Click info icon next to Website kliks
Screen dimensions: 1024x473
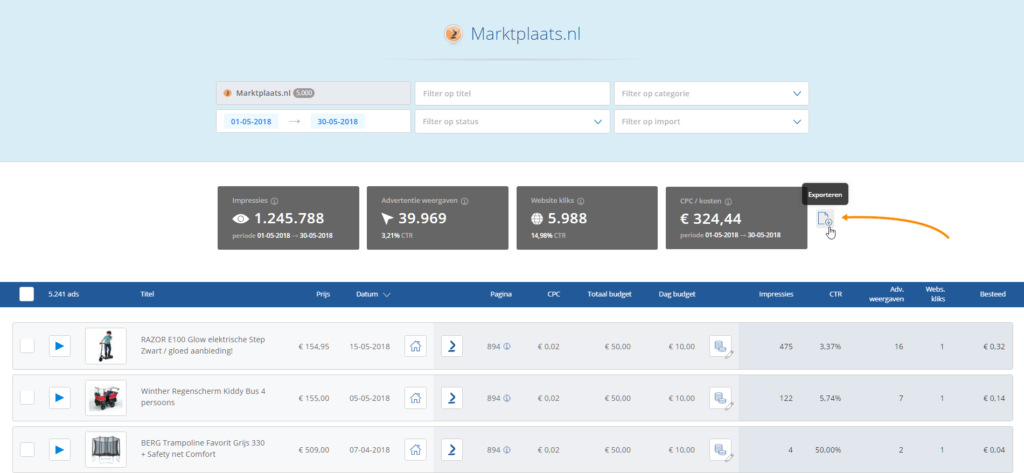coord(581,201)
